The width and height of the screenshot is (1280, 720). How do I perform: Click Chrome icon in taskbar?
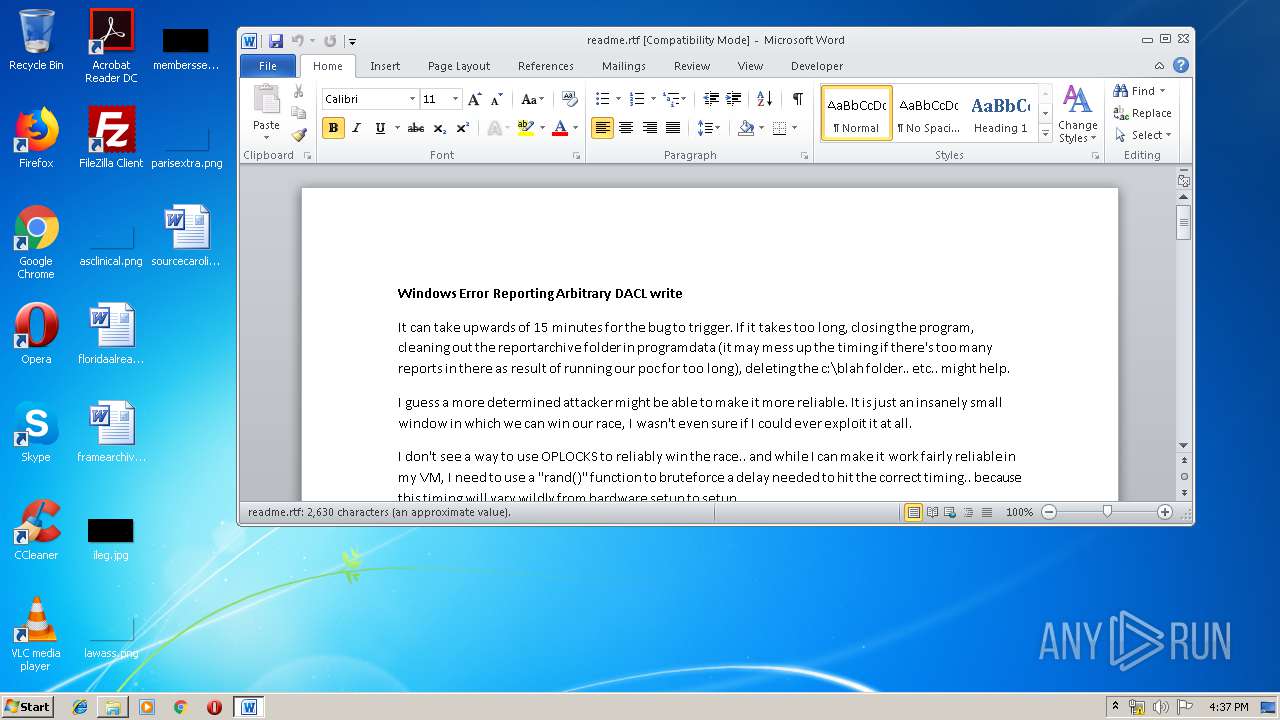[x=180, y=707]
